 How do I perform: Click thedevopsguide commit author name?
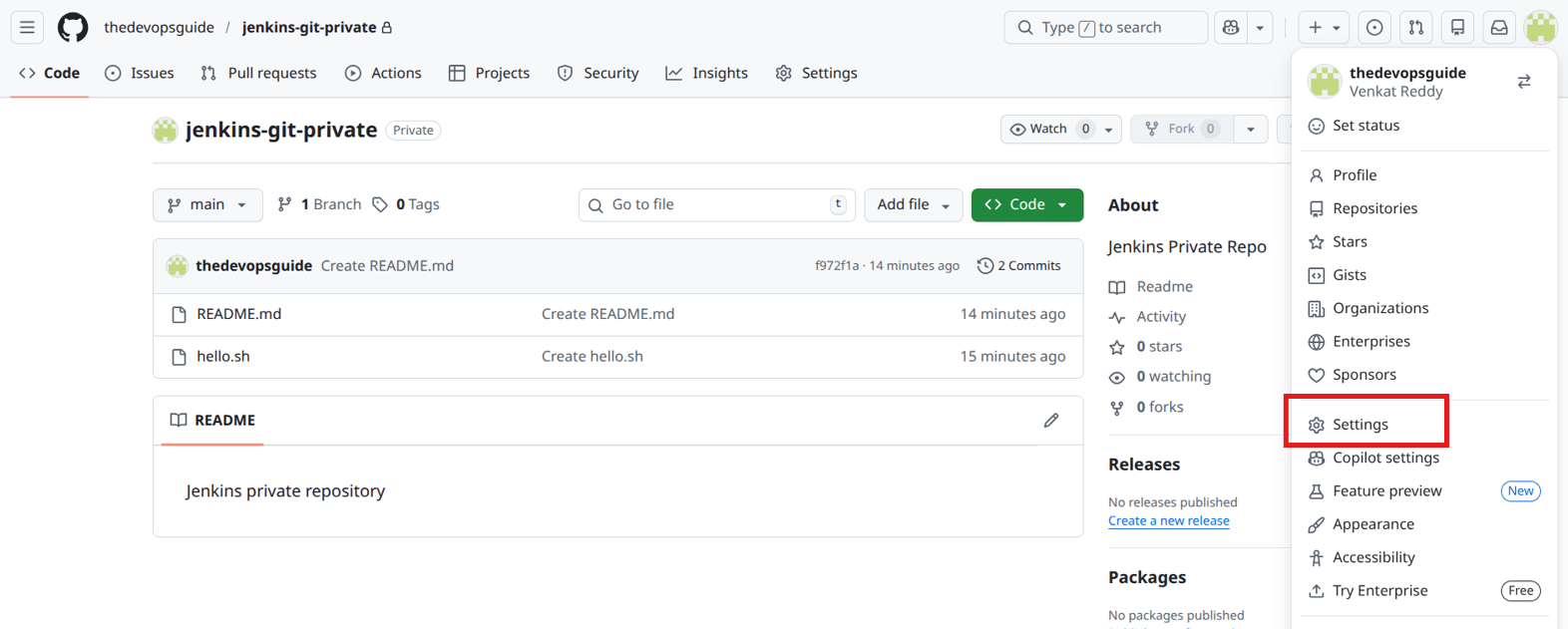click(253, 265)
